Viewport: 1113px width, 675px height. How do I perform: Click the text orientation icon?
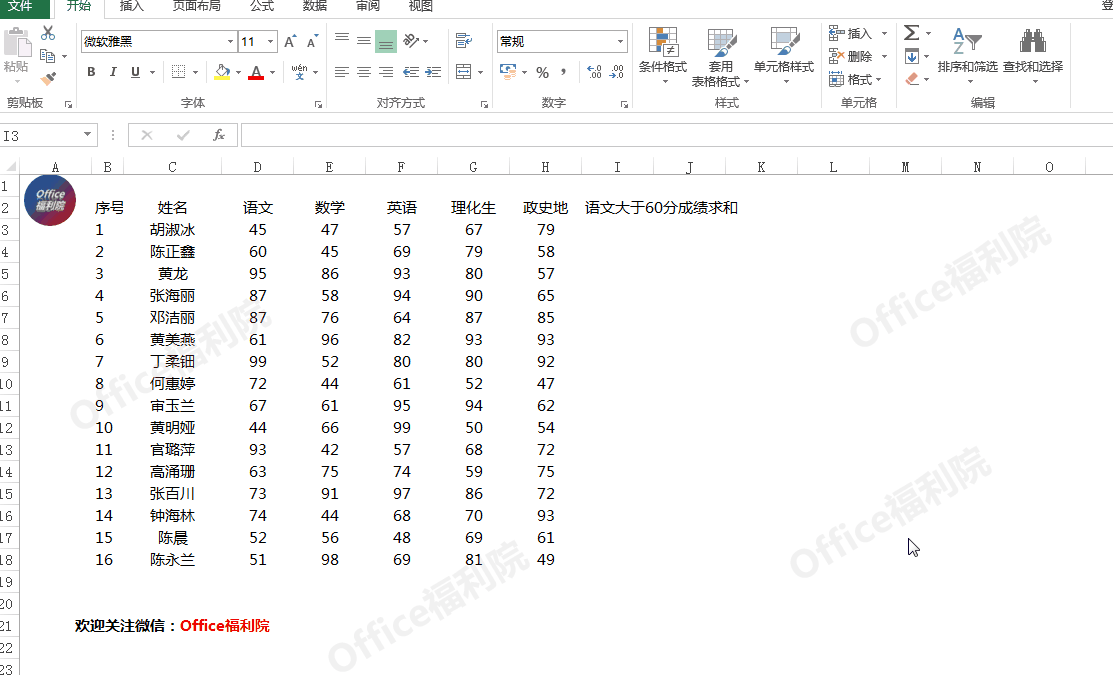tap(411, 40)
